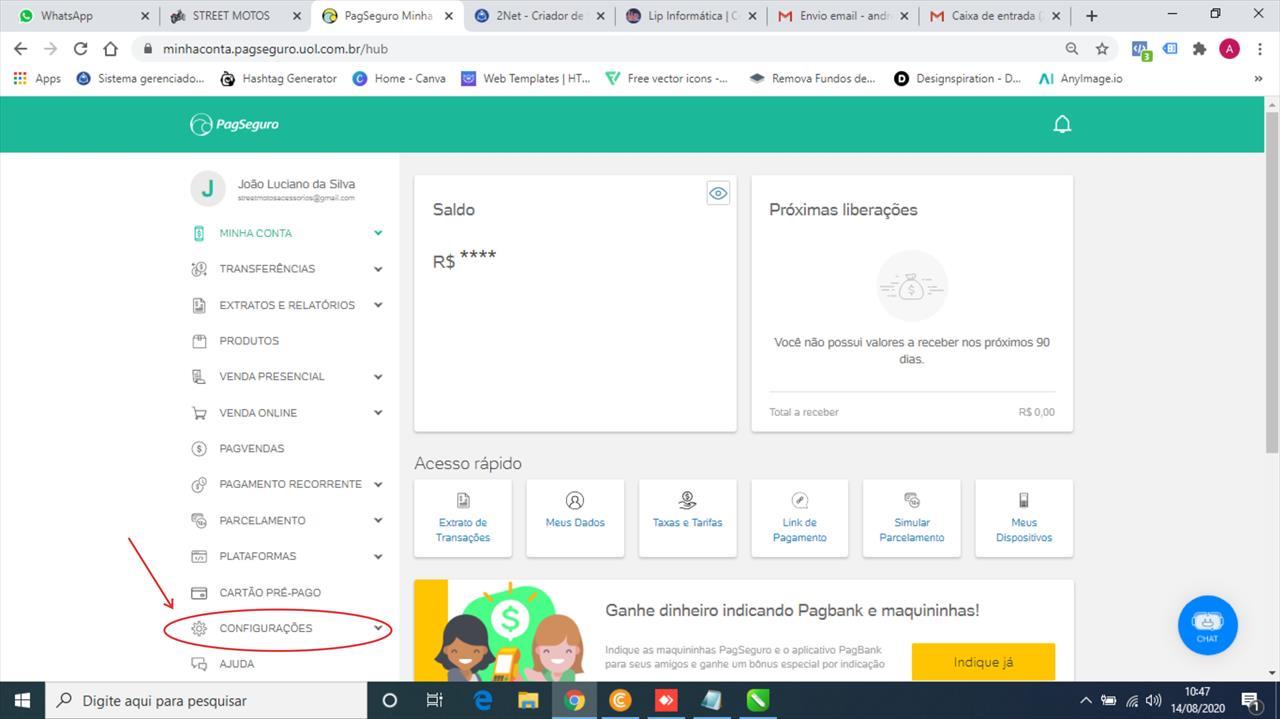Open the Taxas e Tarifas shortcut
The height and width of the screenshot is (719, 1280).
(687, 518)
